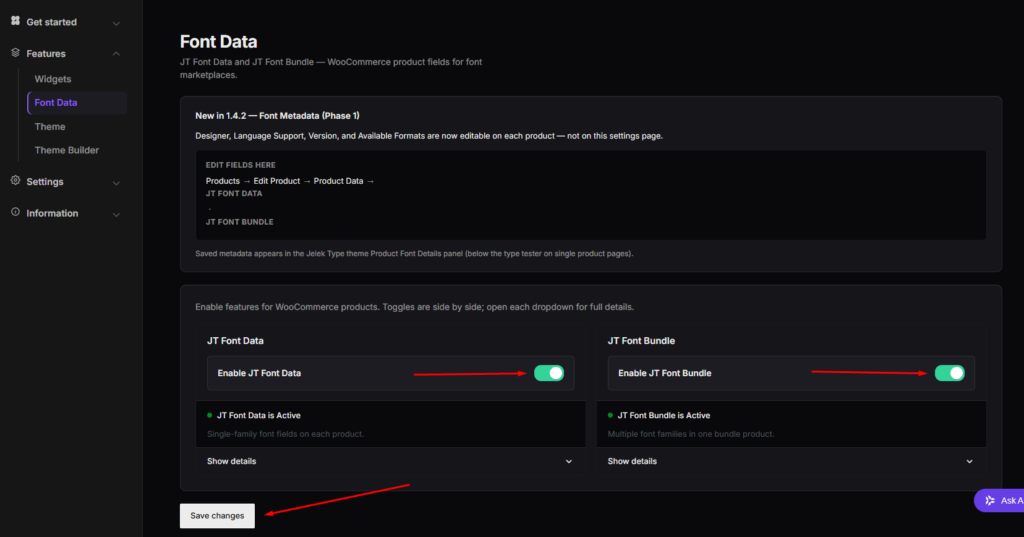Open the Theme sidebar item
Image resolution: width=1024 pixels, height=537 pixels.
50,127
